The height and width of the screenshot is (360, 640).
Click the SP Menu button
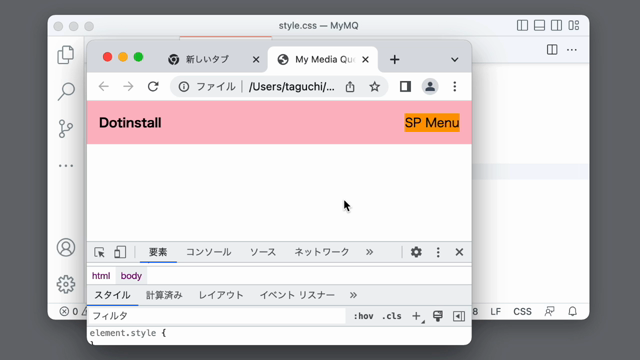pos(432,122)
